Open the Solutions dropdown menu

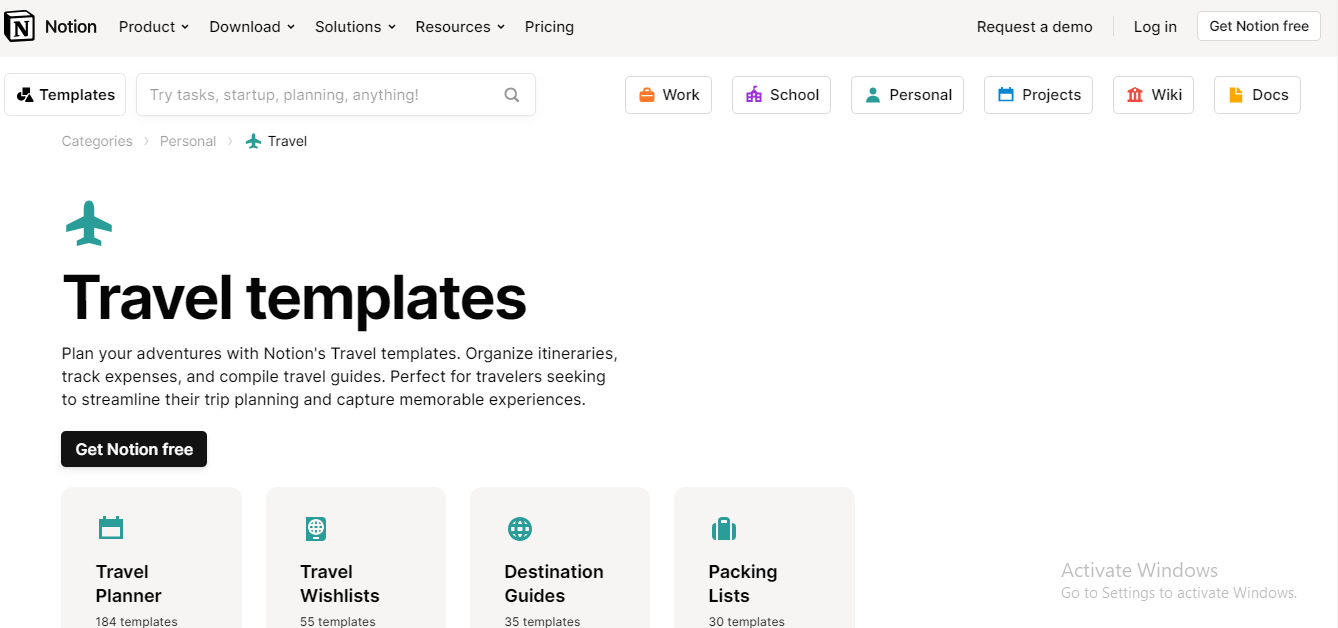click(356, 27)
